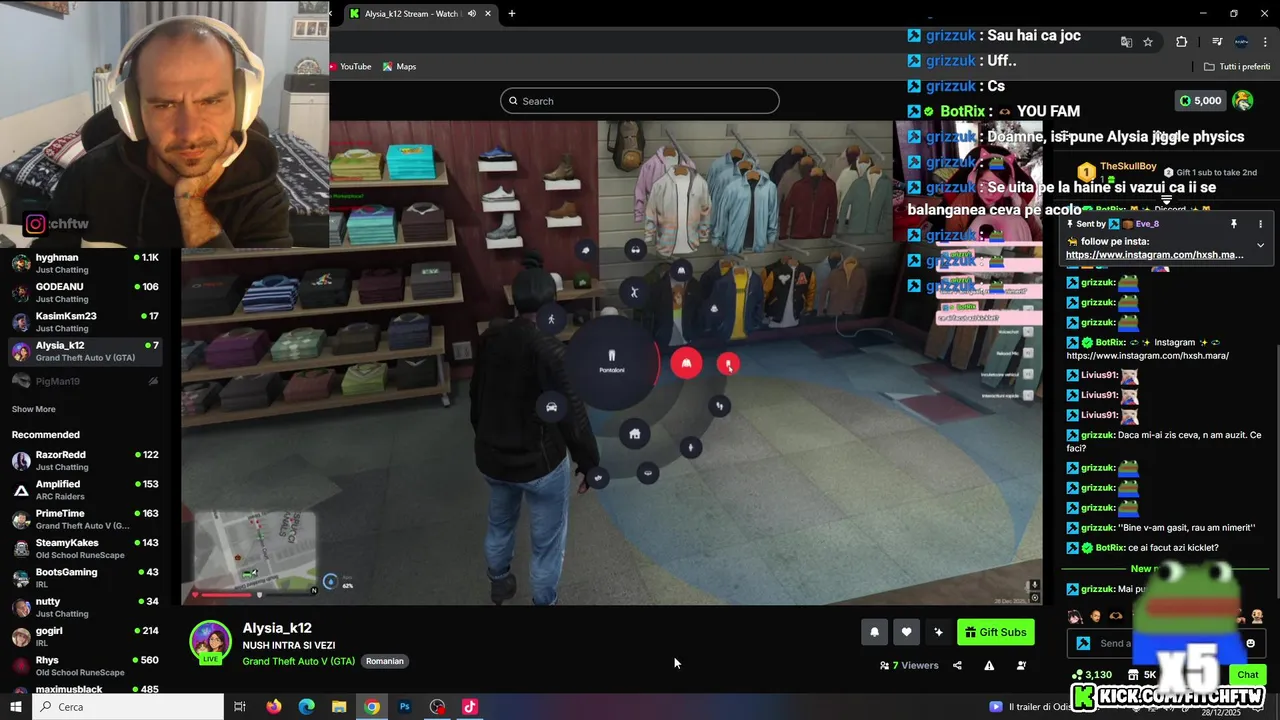Open the Chrome extensions puzzle icon
Image resolution: width=1280 pixels, height=720 pixels.
pyautogui.click(x=1181, y=42)
